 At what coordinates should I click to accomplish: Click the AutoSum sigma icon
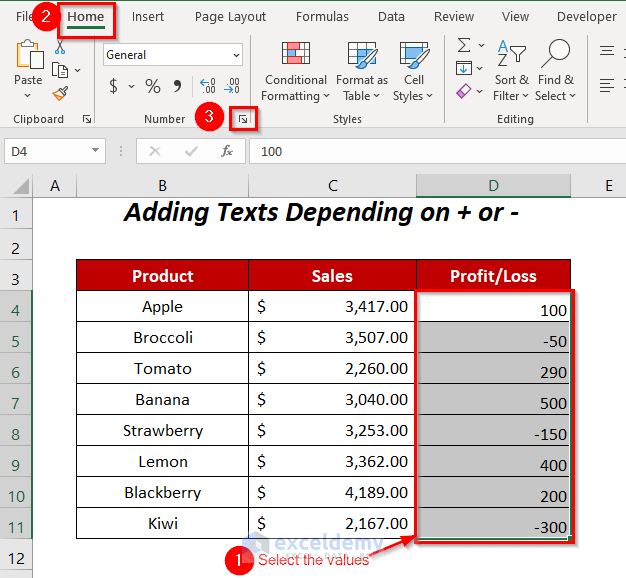tap(464, 46)
